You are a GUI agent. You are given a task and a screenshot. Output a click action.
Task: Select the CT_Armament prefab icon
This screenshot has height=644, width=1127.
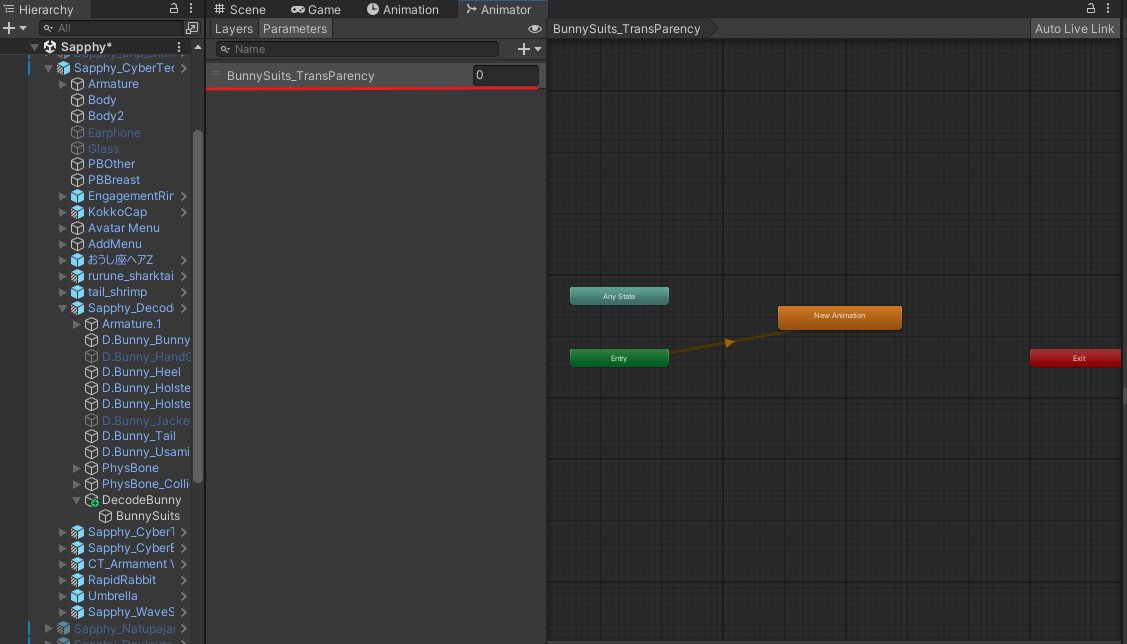pos(78,564)
